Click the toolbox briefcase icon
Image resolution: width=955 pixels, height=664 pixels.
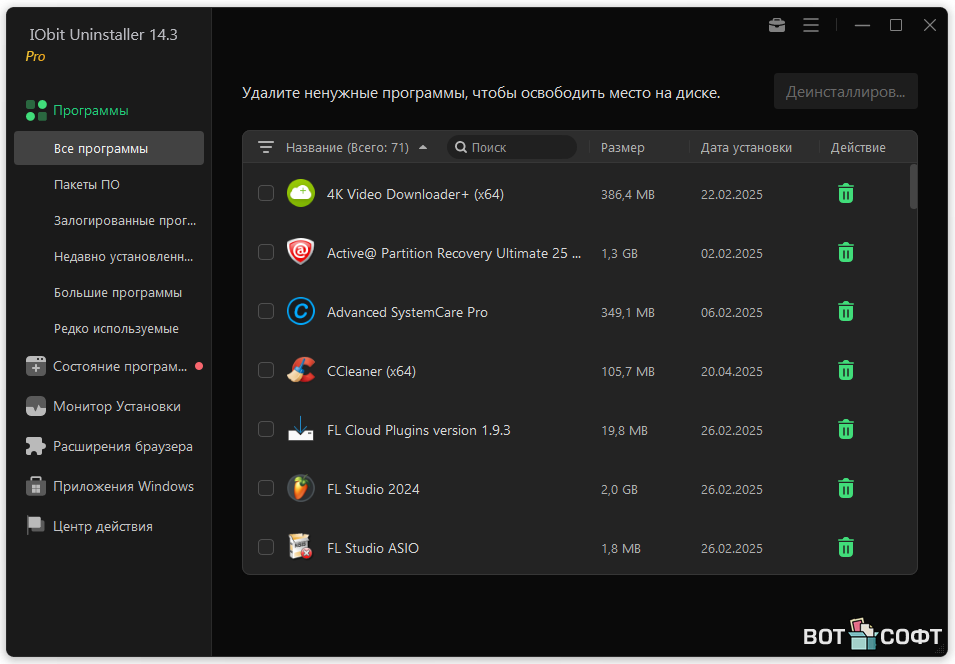point(777,25)
